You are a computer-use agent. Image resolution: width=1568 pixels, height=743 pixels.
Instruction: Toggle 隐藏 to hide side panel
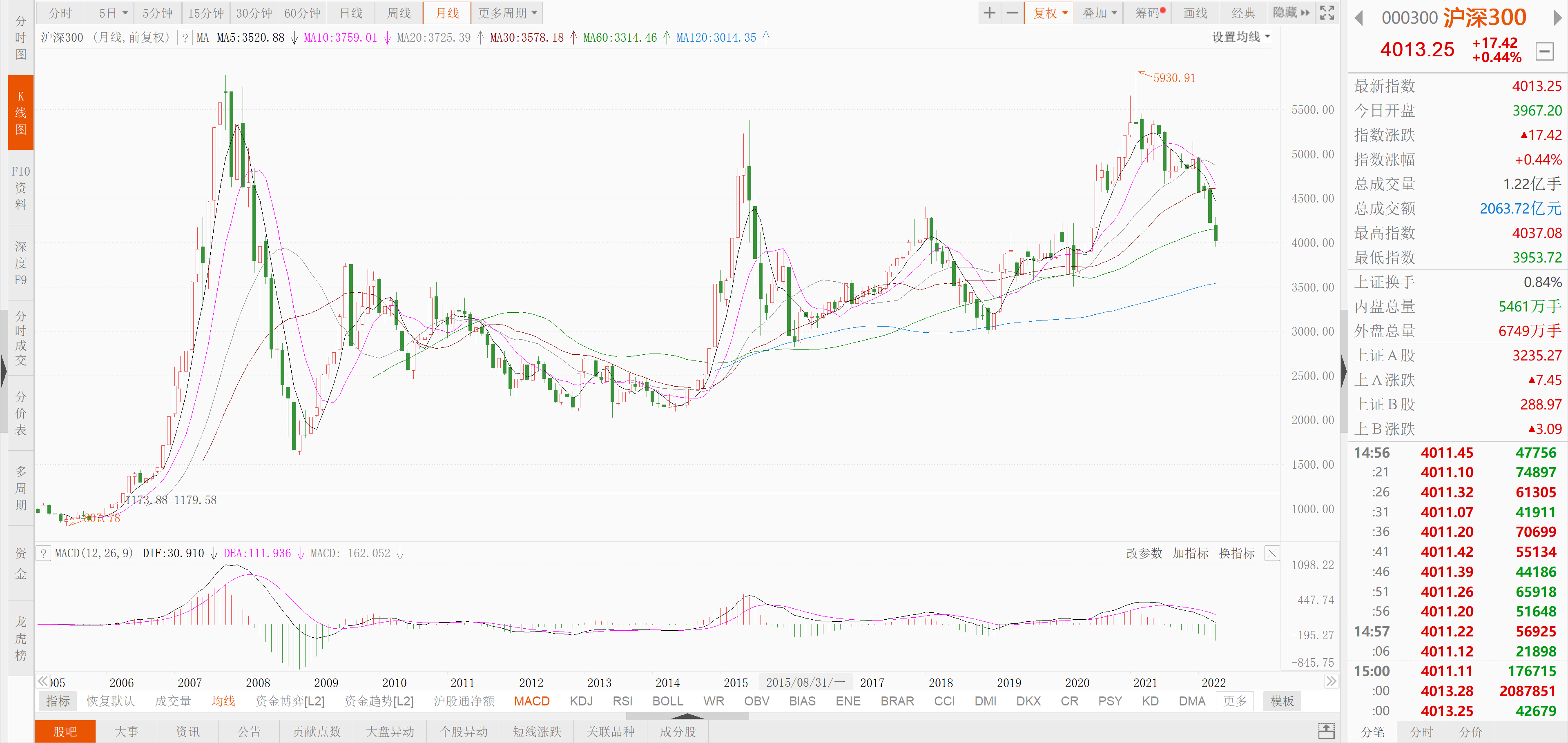click(x=1290, y=13)
